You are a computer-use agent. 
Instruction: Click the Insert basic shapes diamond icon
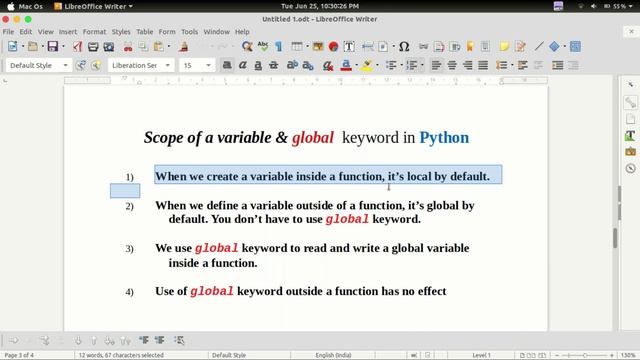[554, 47]
